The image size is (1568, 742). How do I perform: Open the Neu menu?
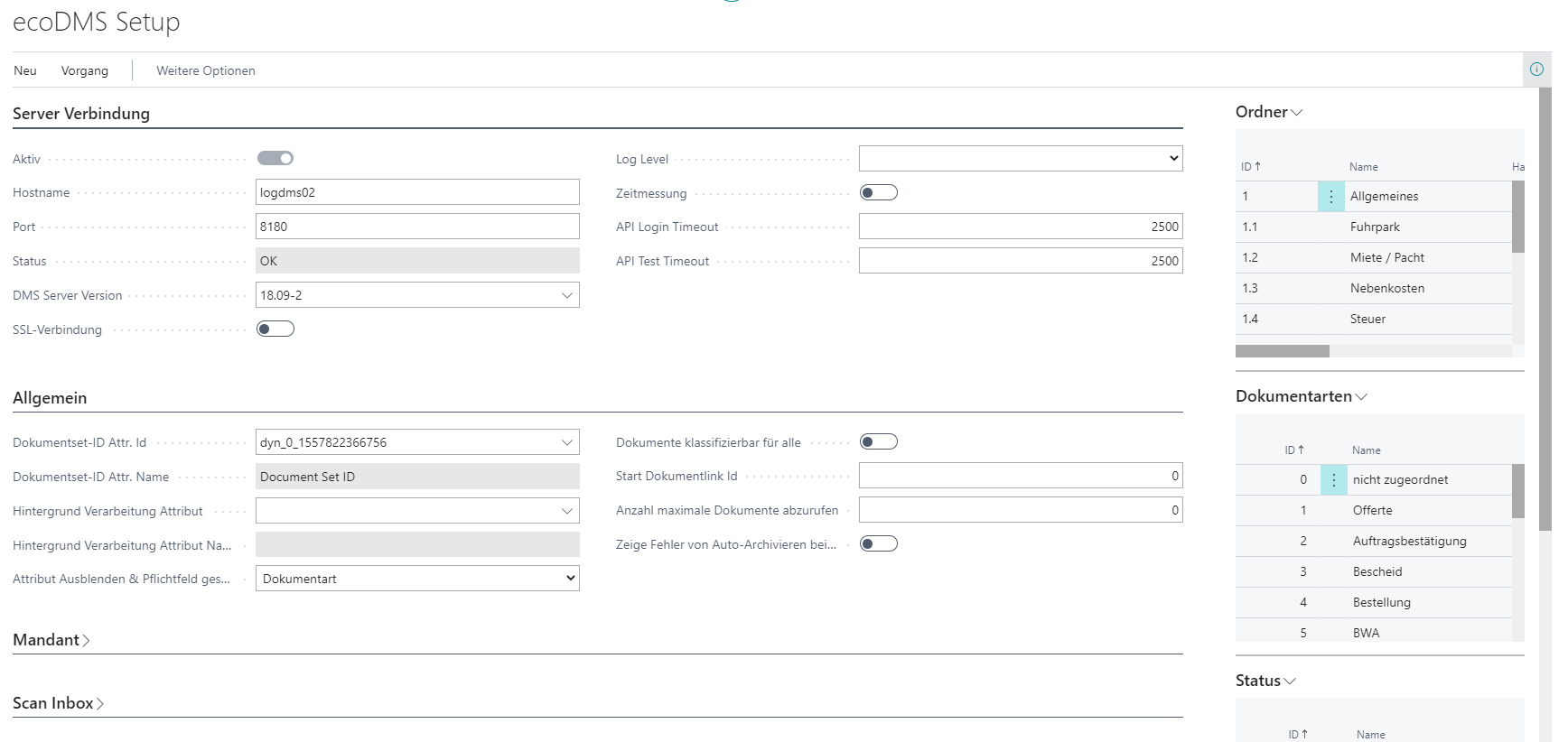tap(25, 70)
